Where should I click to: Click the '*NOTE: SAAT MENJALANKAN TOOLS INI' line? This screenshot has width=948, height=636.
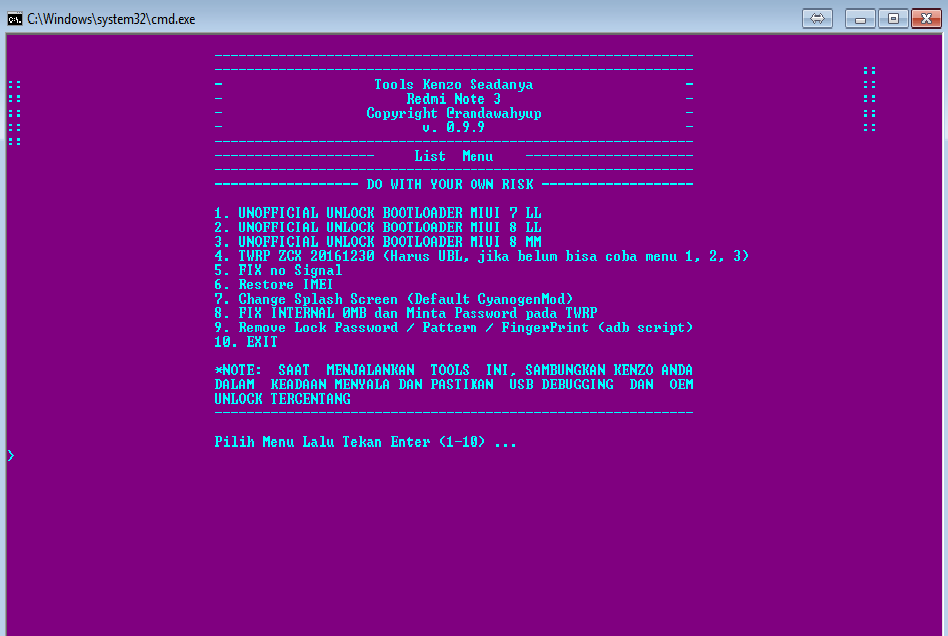click(453, 370)
